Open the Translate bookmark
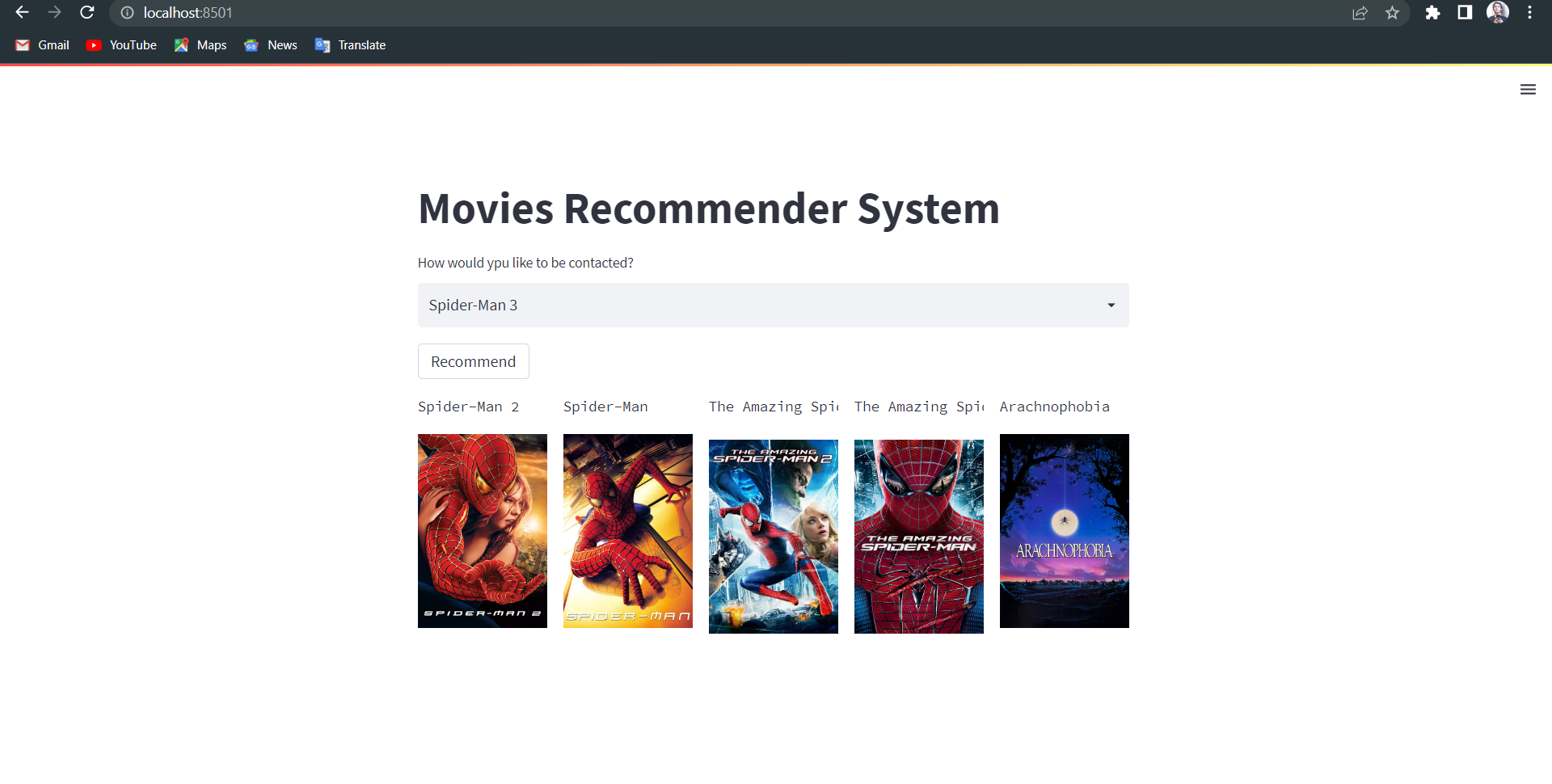The height and width of the screenshot is (784, 1552). point(351,45)
